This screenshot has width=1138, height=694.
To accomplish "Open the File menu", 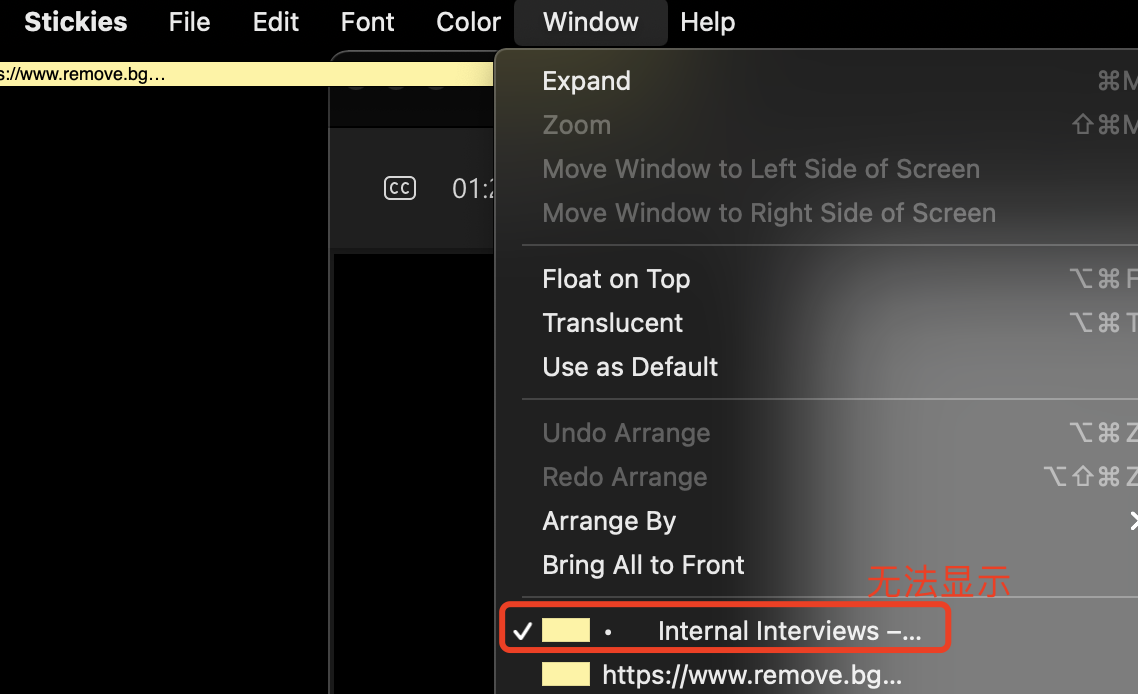I will coord(189,22).
